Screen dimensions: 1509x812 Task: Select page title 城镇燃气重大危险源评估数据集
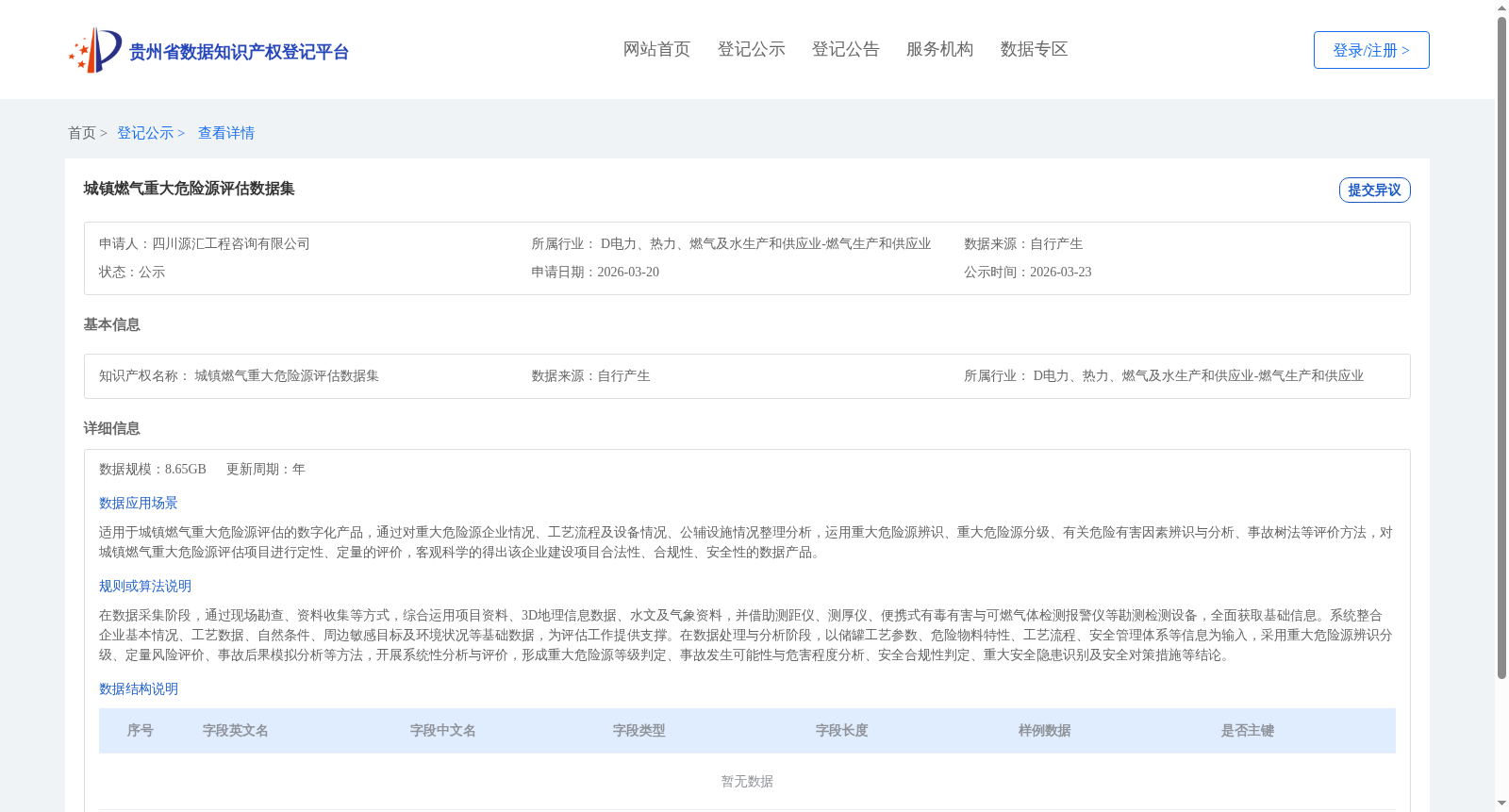[189, 189]
